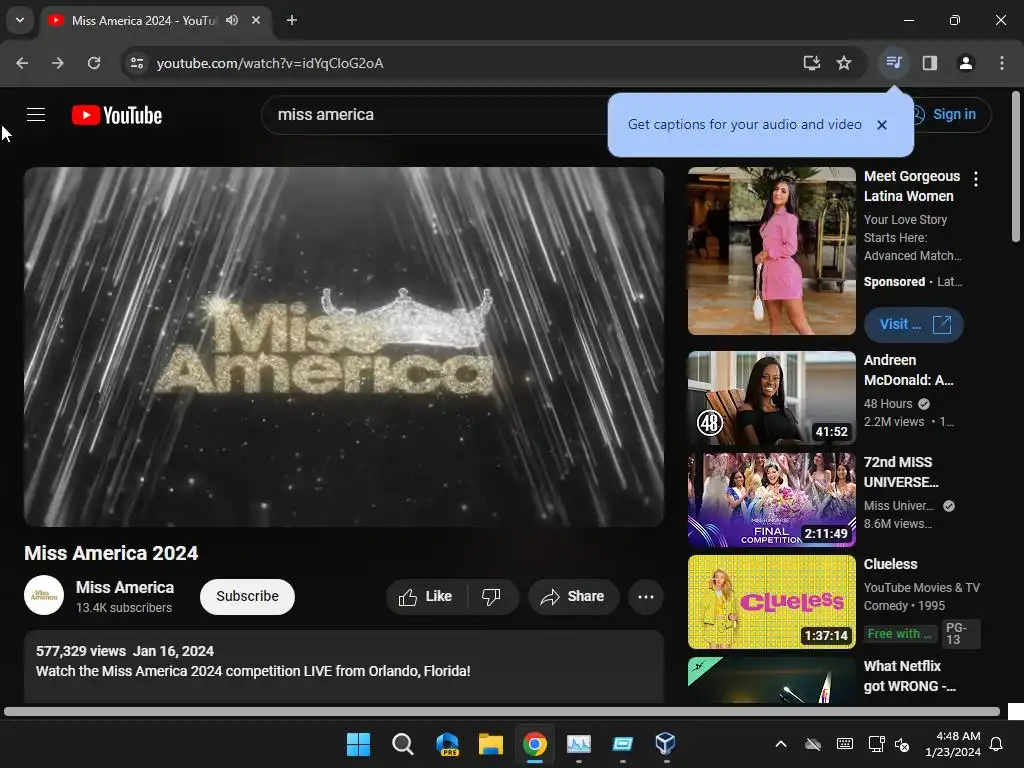Open the sponsored Latina Women ad image
This screenshot has height=768, width=1024.
[771, 251]
